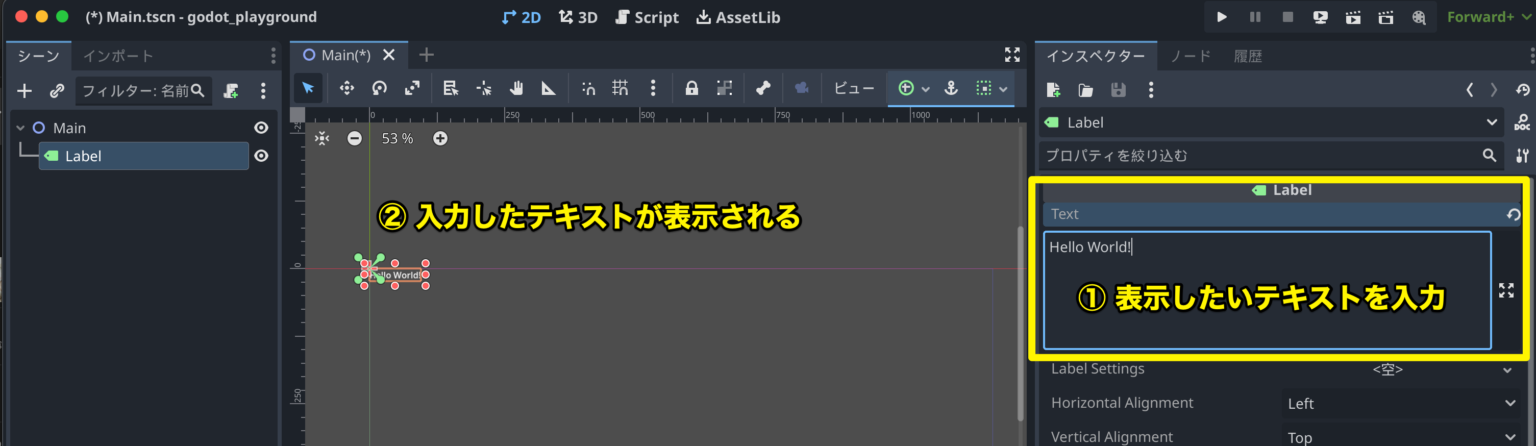Focus the scene tree filter field

144,91
